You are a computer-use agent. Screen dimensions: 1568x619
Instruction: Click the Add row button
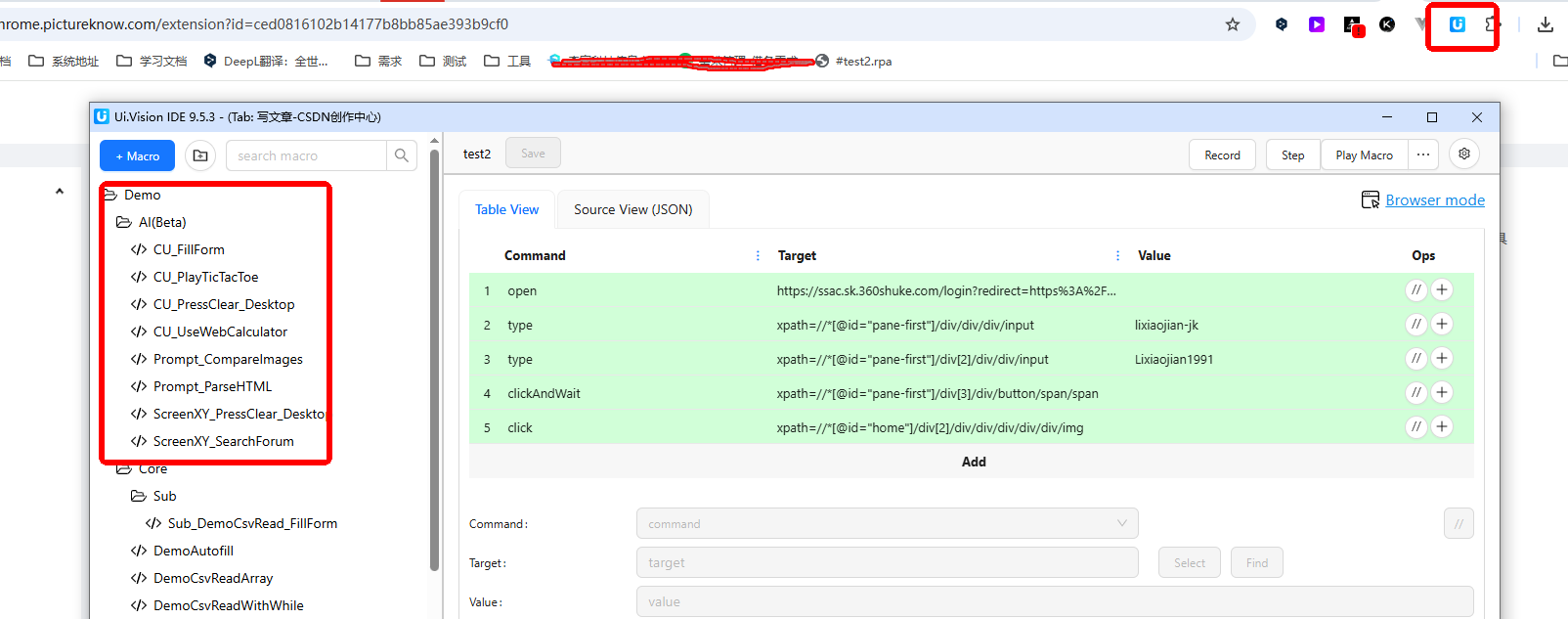(972, 462)
